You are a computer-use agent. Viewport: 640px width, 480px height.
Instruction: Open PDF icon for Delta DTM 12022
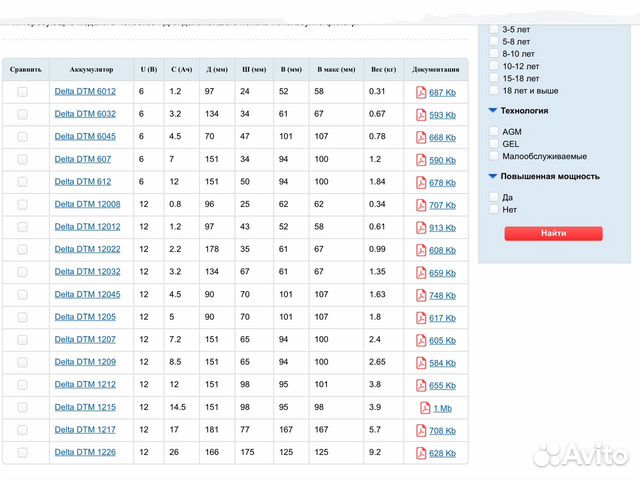(421, 250)
